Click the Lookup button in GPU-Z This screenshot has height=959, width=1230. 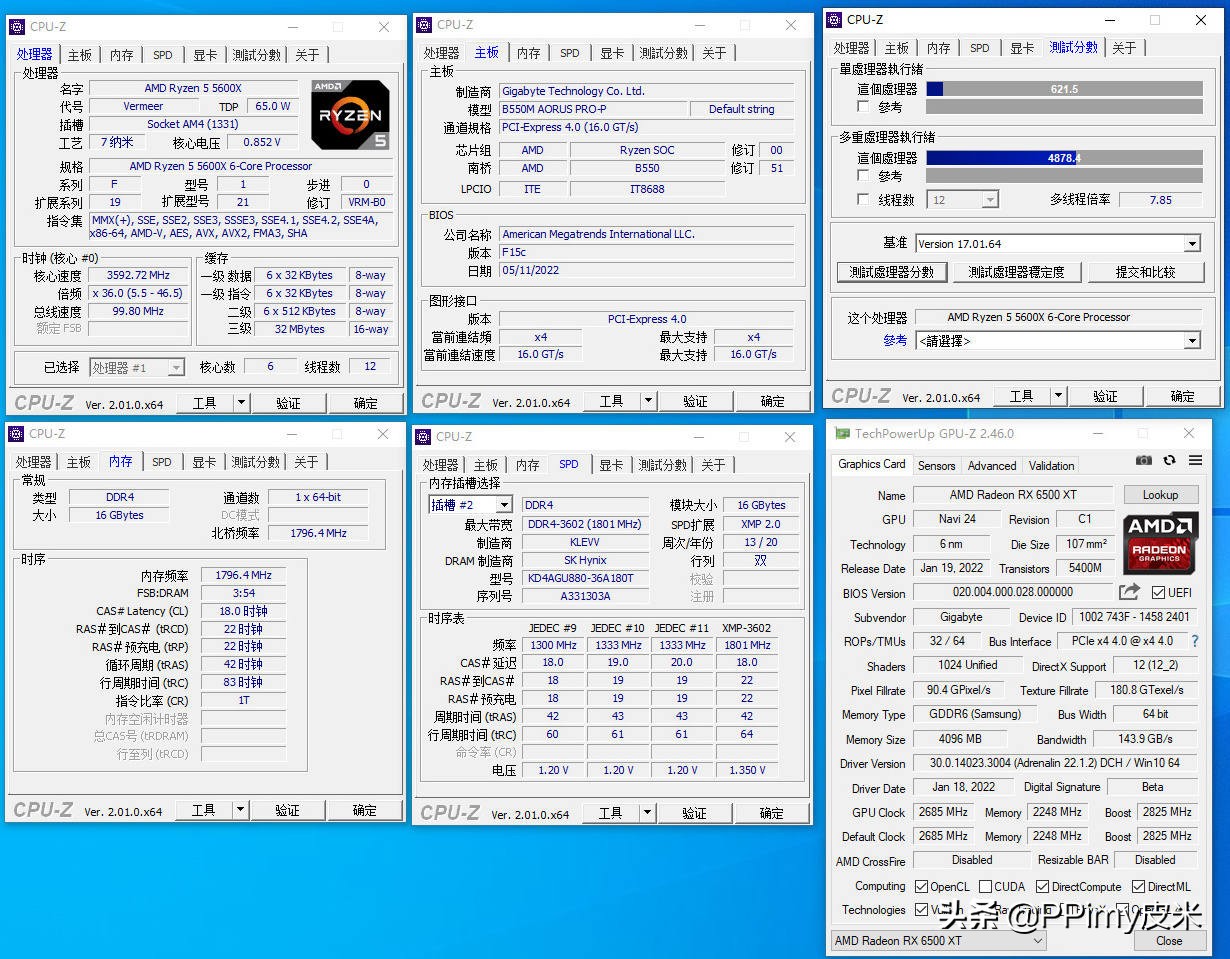1160,494
